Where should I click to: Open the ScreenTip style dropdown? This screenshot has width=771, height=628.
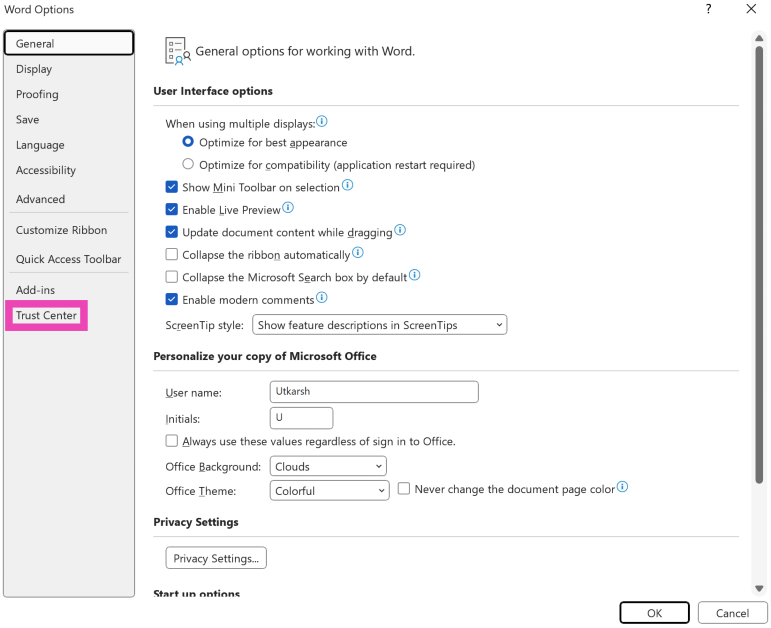(x=380, y=325)
